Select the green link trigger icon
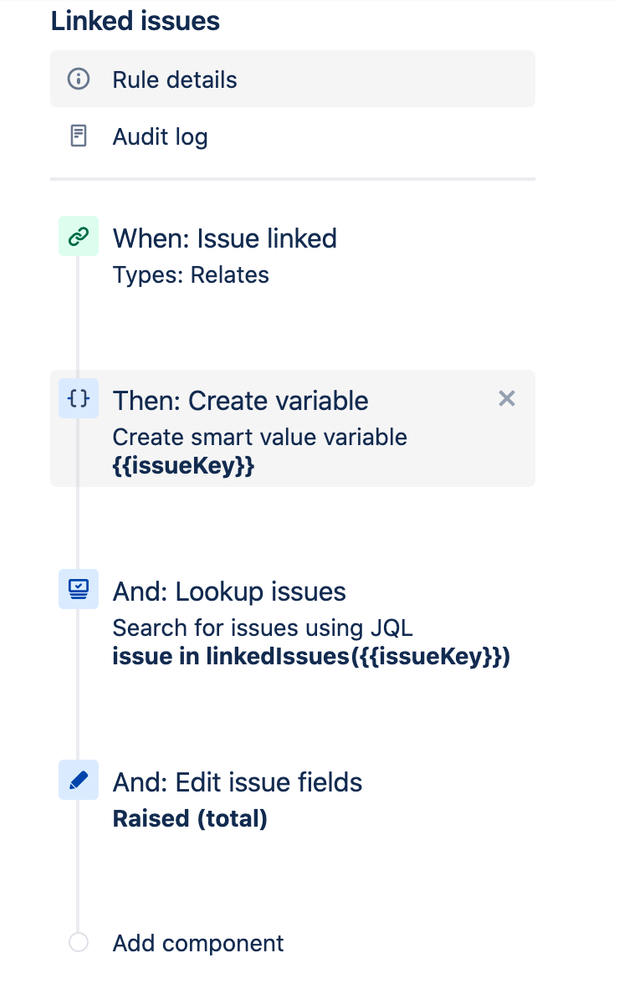Viewport: 619px width, 999px height. pos(78,236)
